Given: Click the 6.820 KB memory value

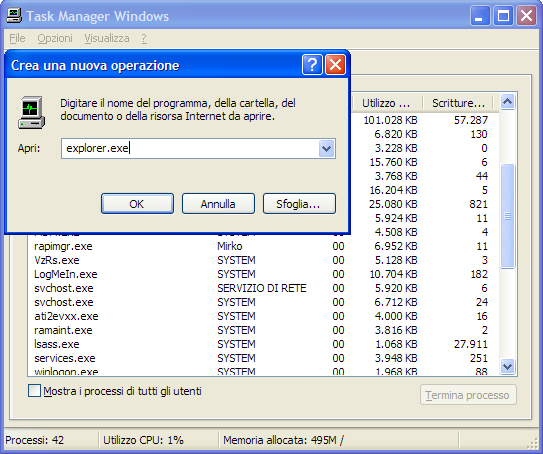Looking at the screenshot, I should coord(396,134).
